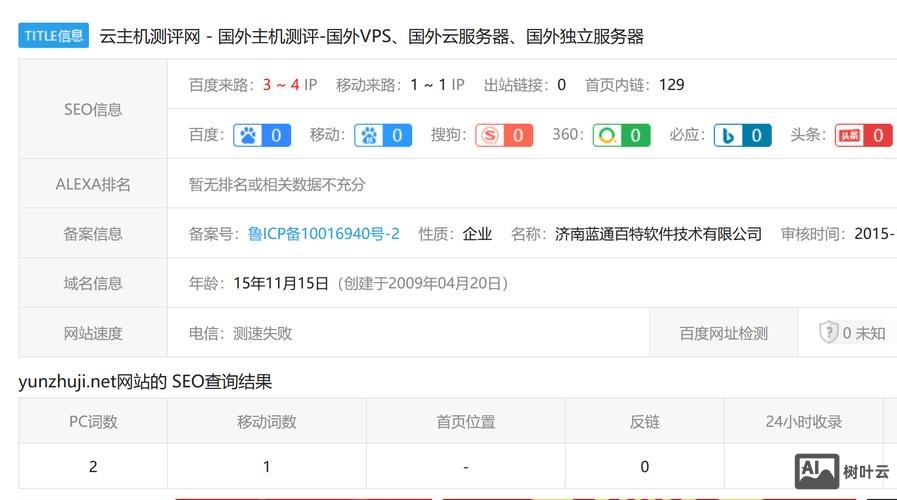This screenshot has width=897, height=500.
Task: Click the 0 未知 detection result
Action: click(864, 333)
